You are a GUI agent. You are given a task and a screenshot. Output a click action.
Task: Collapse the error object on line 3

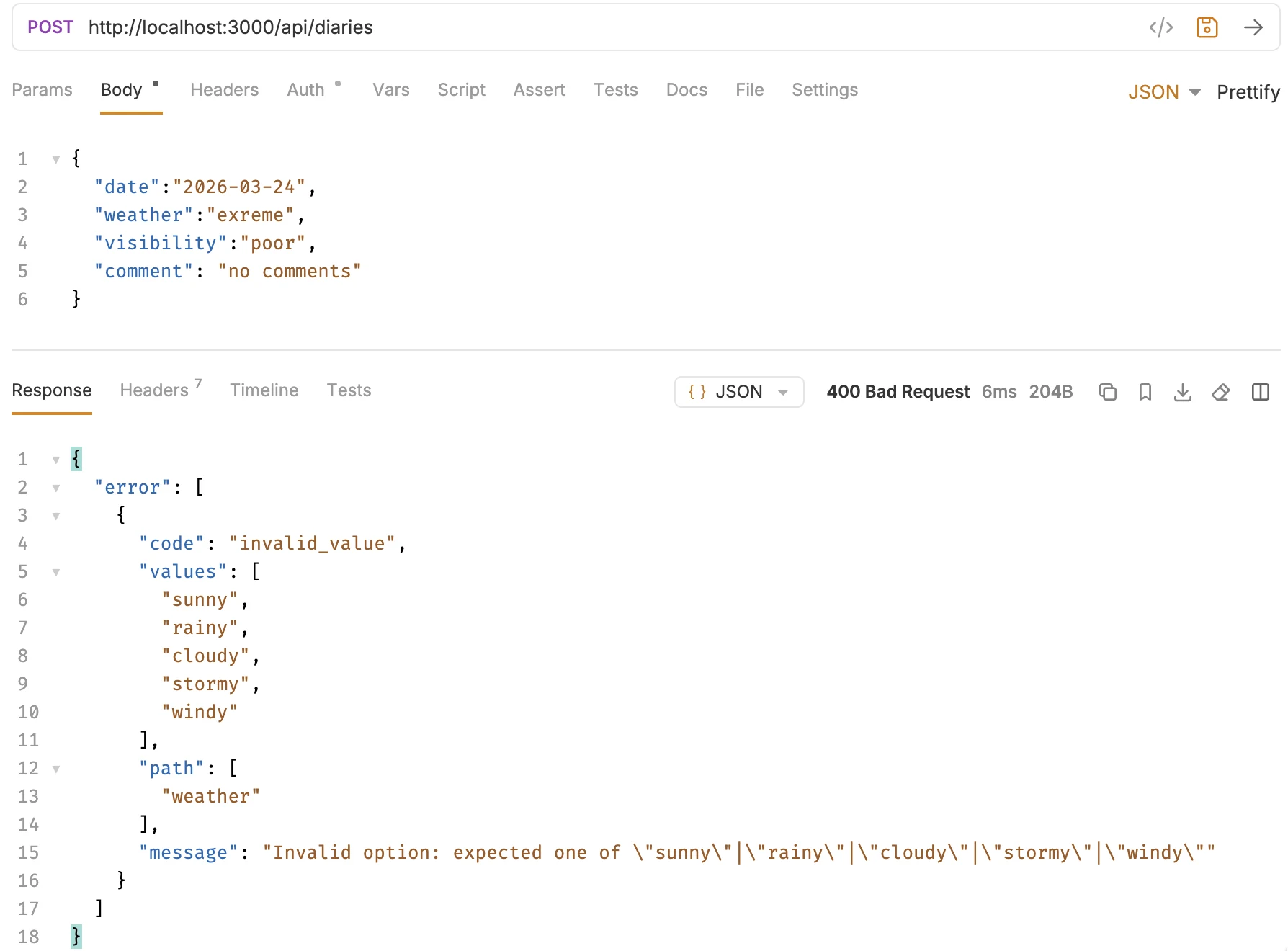(55, 516)
